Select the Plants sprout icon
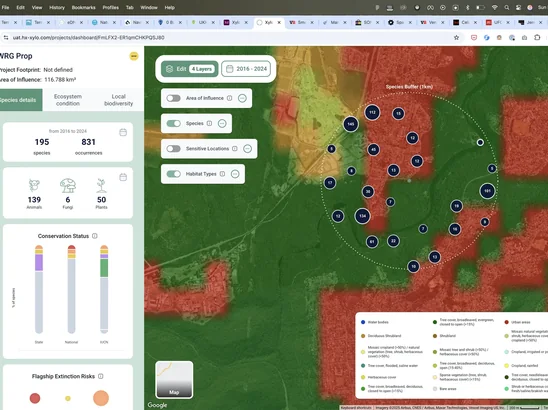Screen dimensions: 548x410 [x=101, y=185]
